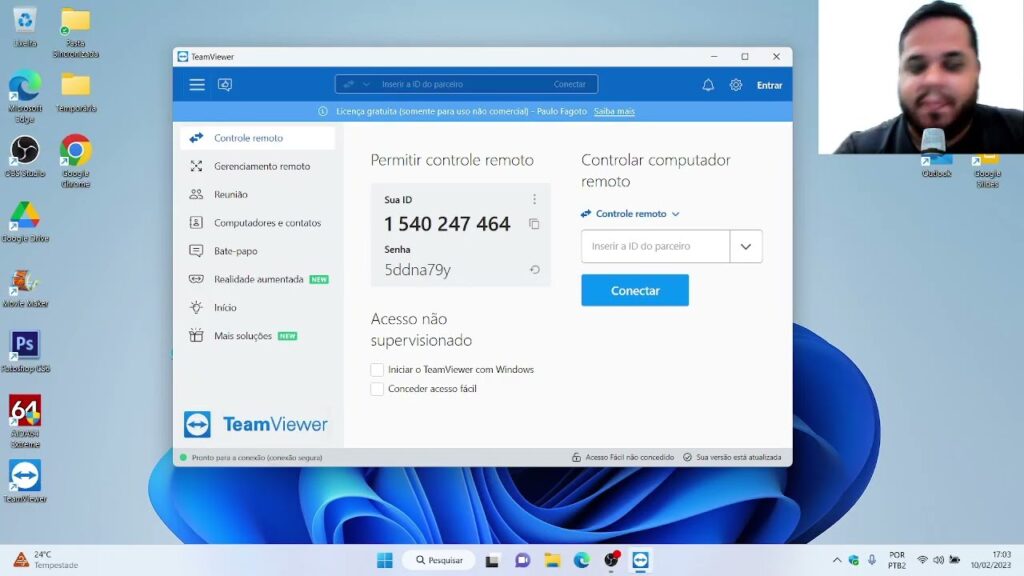This screenshot has height=576, width=1024.
Task: Click the blue Conectar button
Action: point(635,291)
